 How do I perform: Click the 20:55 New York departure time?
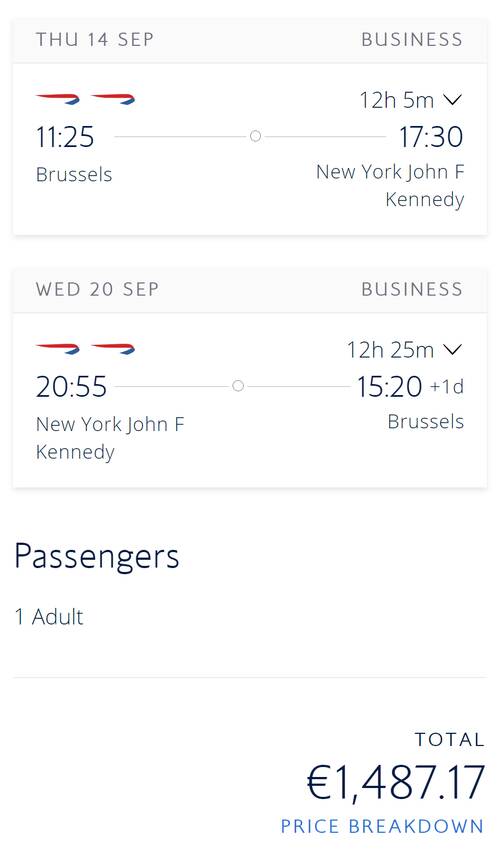71,387
